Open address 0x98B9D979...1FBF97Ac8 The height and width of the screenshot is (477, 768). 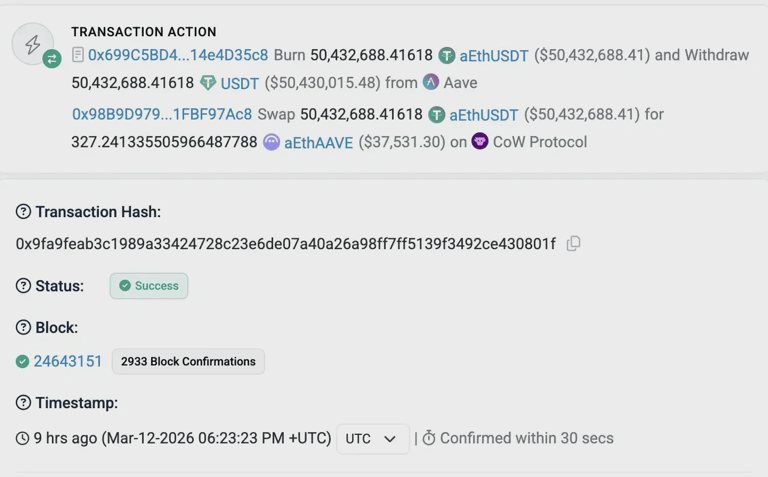(x=162, y=115)
